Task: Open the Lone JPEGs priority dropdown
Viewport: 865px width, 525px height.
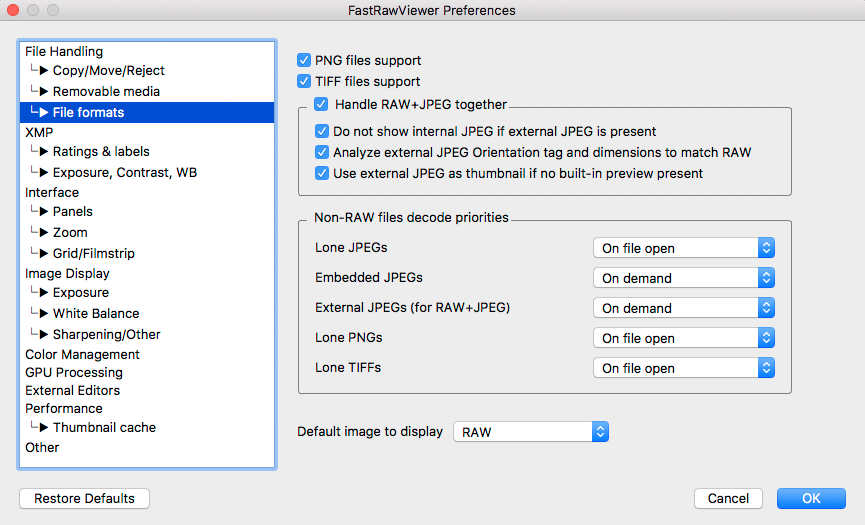Action: [684, 248]
